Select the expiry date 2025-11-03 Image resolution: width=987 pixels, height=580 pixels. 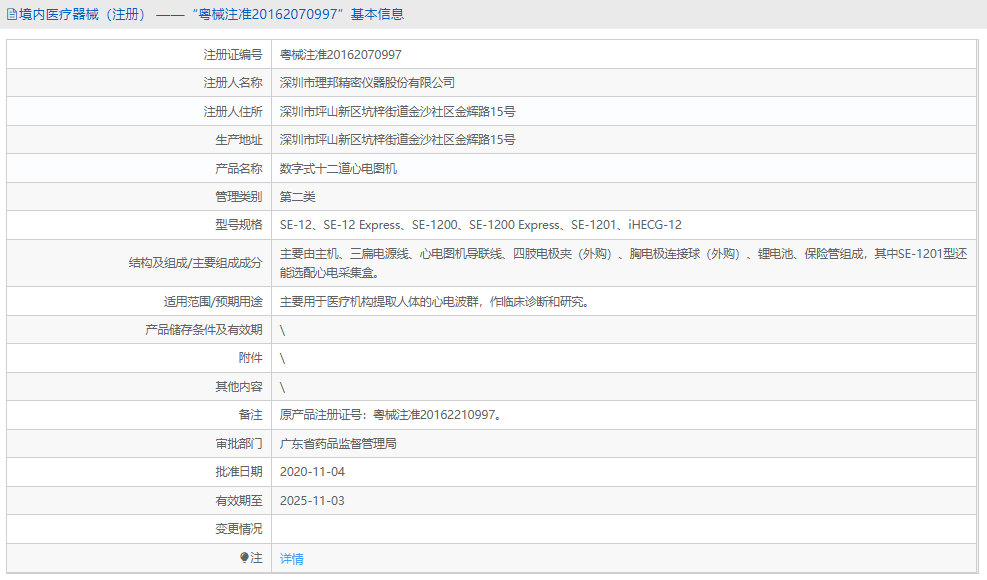(x=312, y=501)
